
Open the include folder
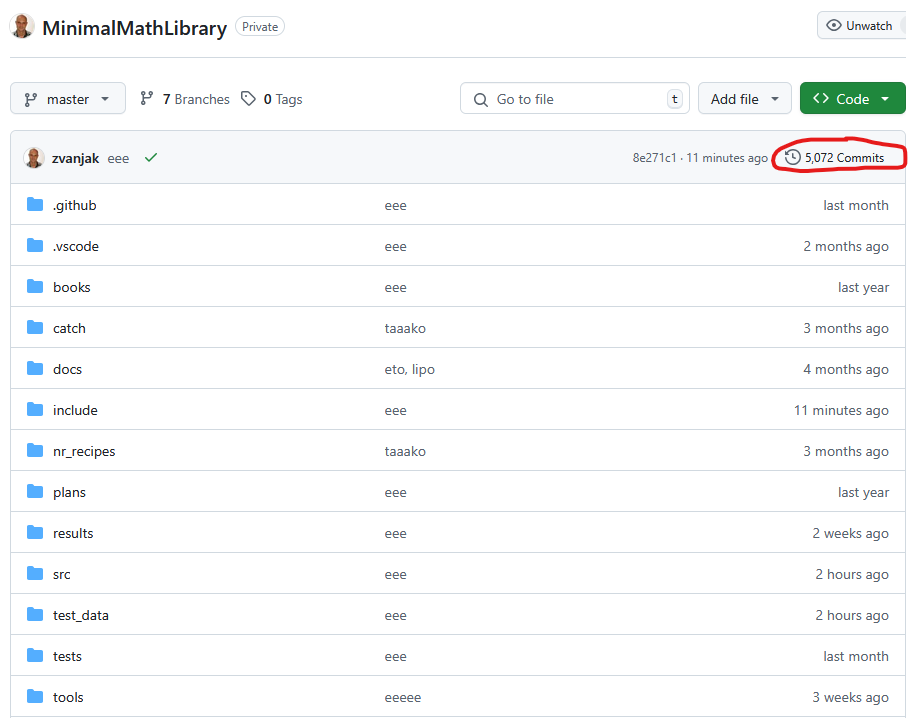[75, 410]
